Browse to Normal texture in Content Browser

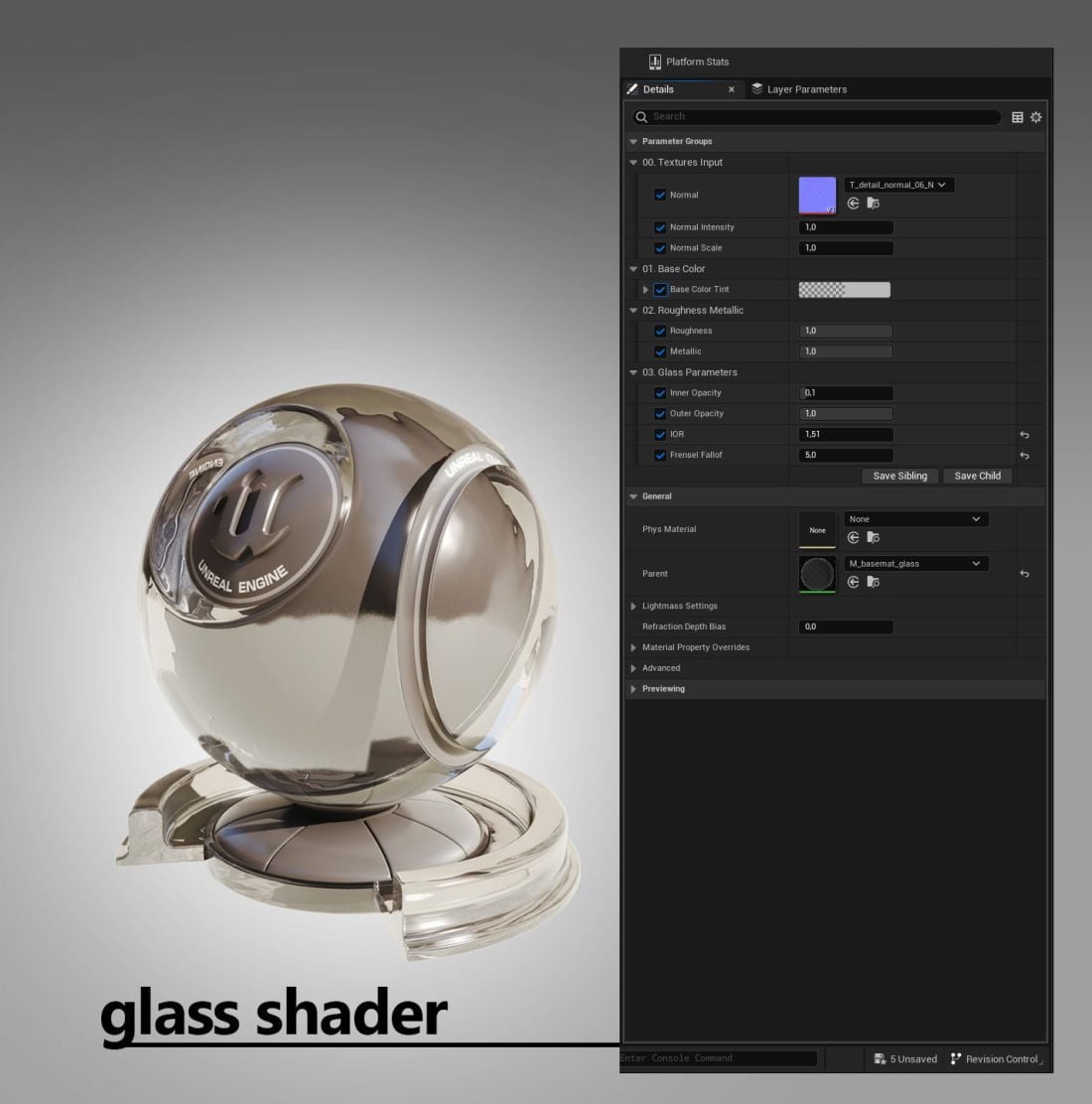(873, 204)
